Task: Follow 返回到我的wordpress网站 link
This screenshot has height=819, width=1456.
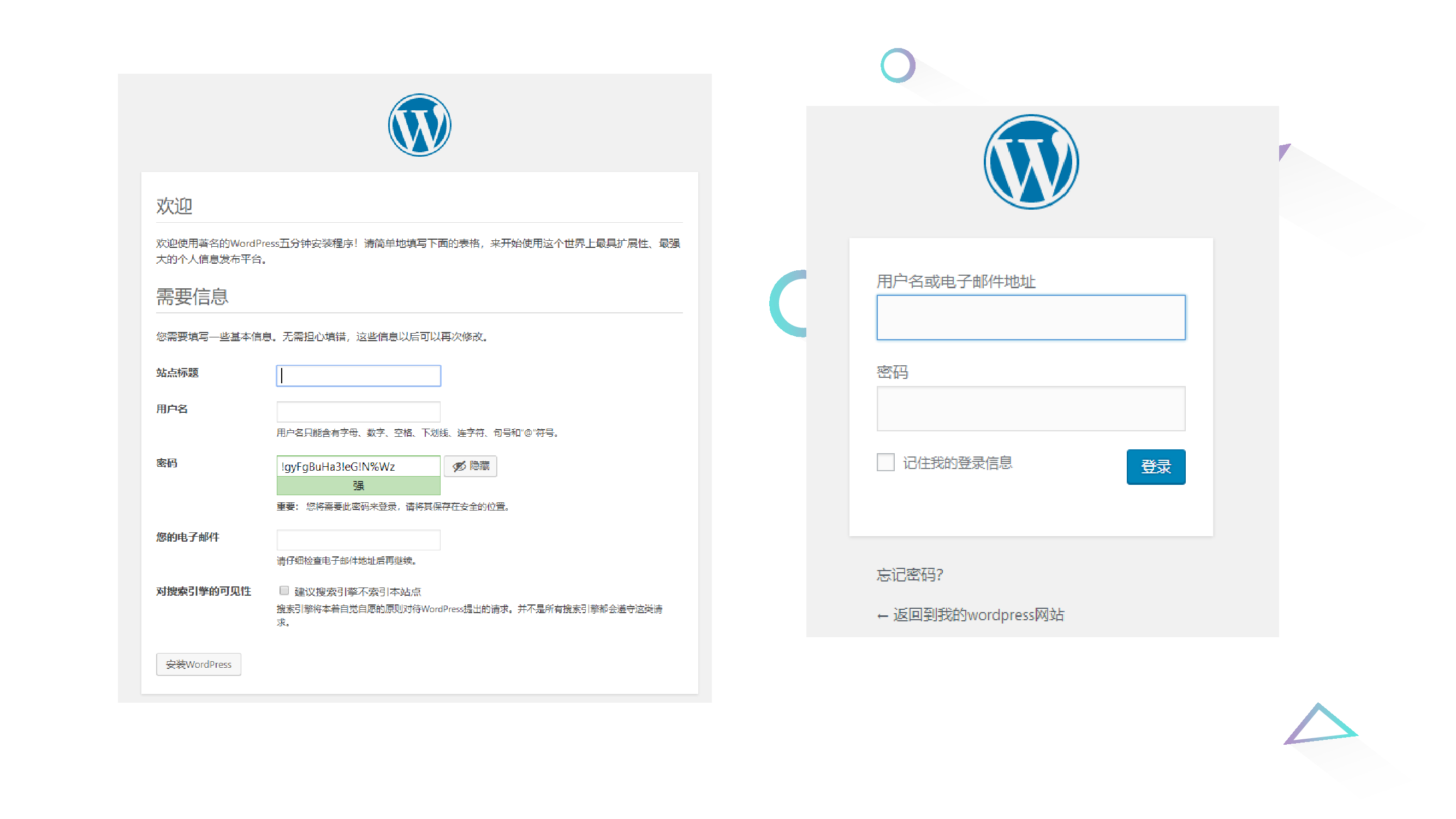Action: pos(971,615)
